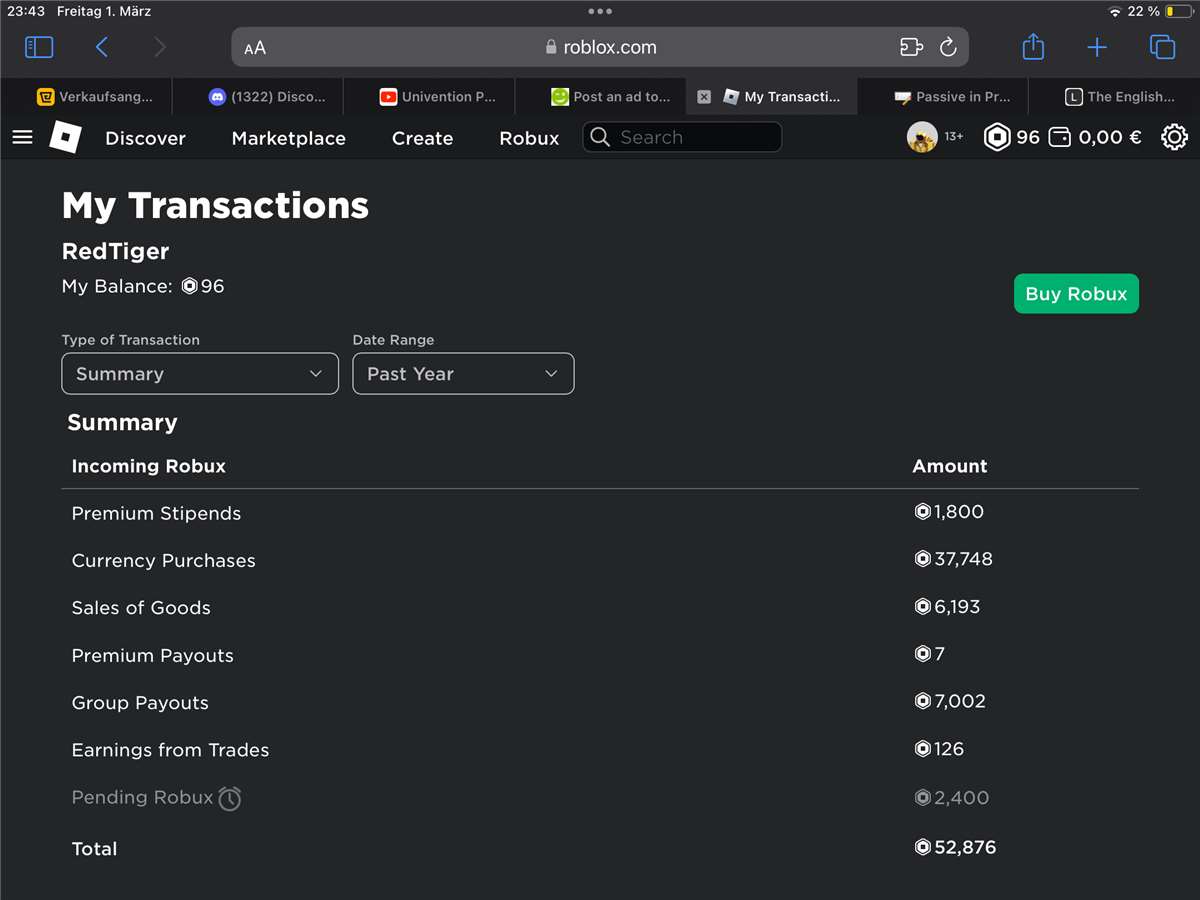Click the Incoming Robux column header
Image resolution: width=1200 pixels, height=900 pixels.
click(149, 466)
